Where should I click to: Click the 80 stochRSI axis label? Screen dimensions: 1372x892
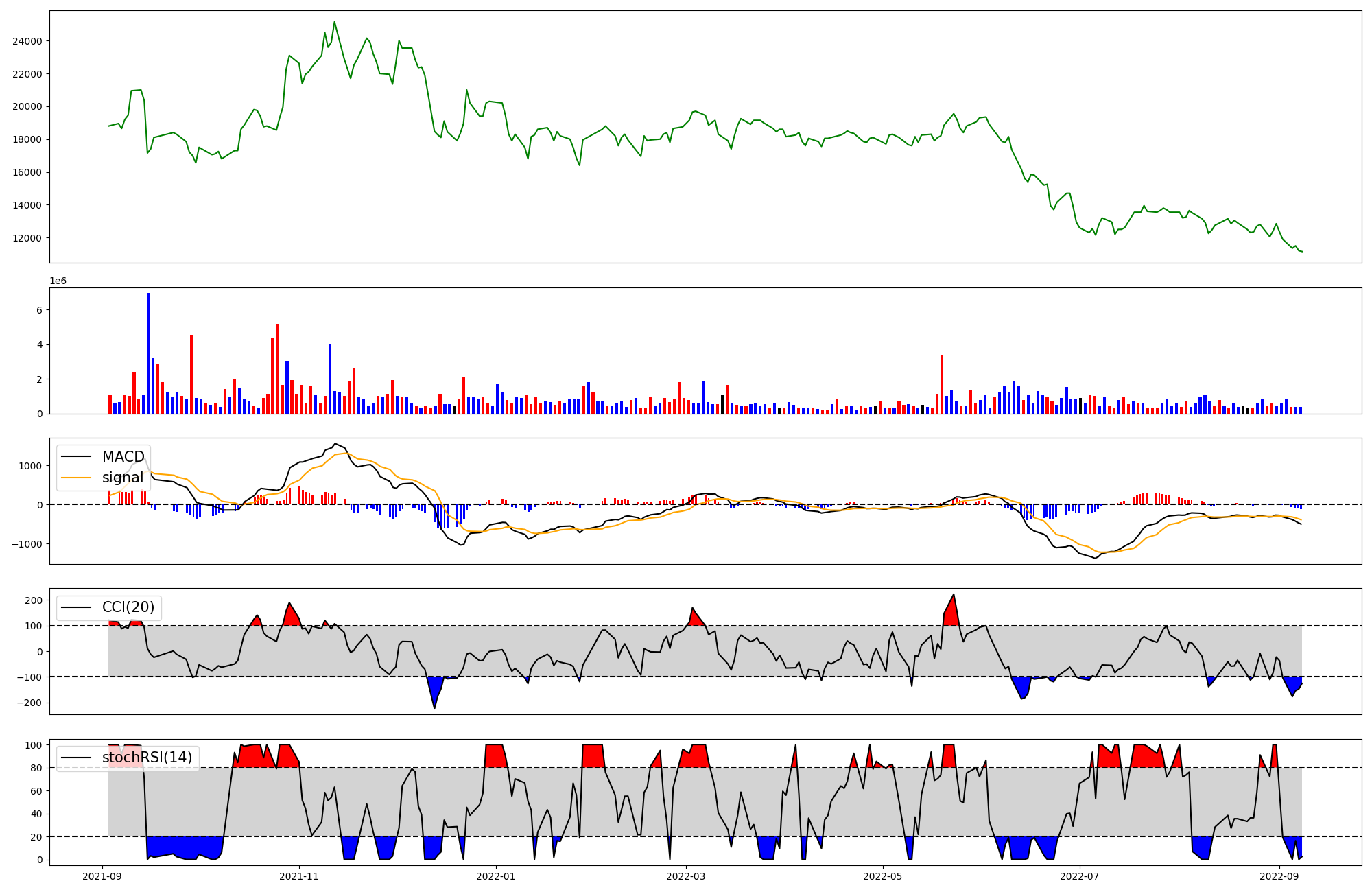(36, 768)
